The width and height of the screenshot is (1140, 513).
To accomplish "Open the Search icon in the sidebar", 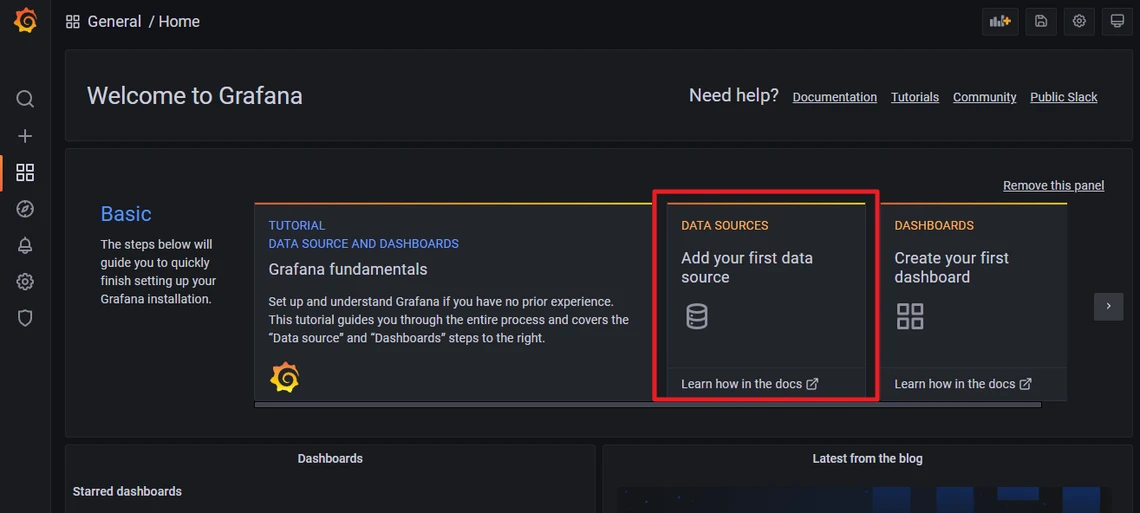I will click(25, 99).
